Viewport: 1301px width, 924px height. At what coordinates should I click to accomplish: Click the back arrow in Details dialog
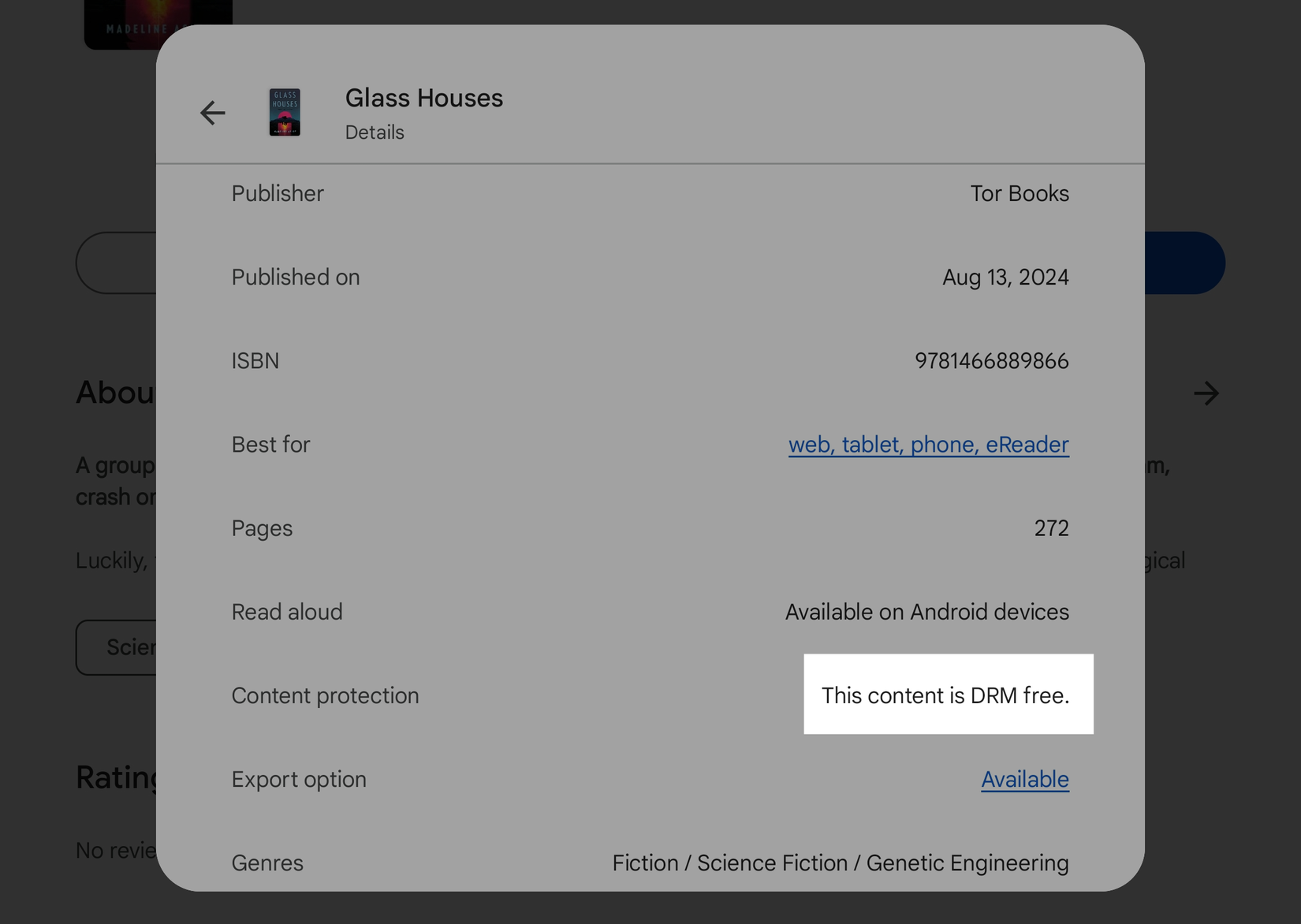coord(213,113)
